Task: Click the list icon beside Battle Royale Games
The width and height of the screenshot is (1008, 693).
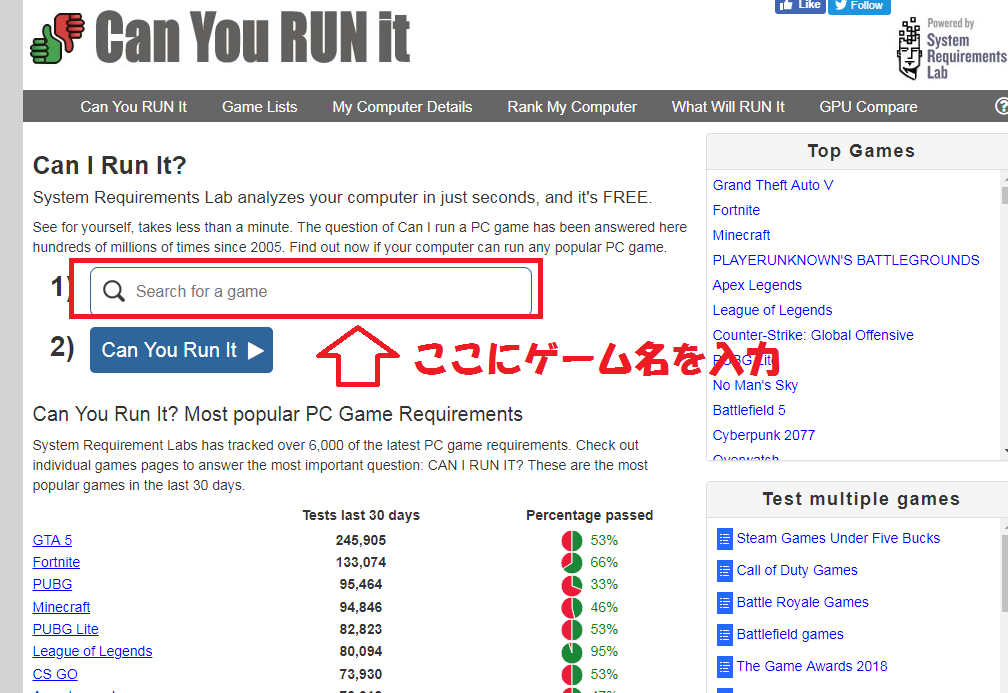Action: [x=724, y=603]
